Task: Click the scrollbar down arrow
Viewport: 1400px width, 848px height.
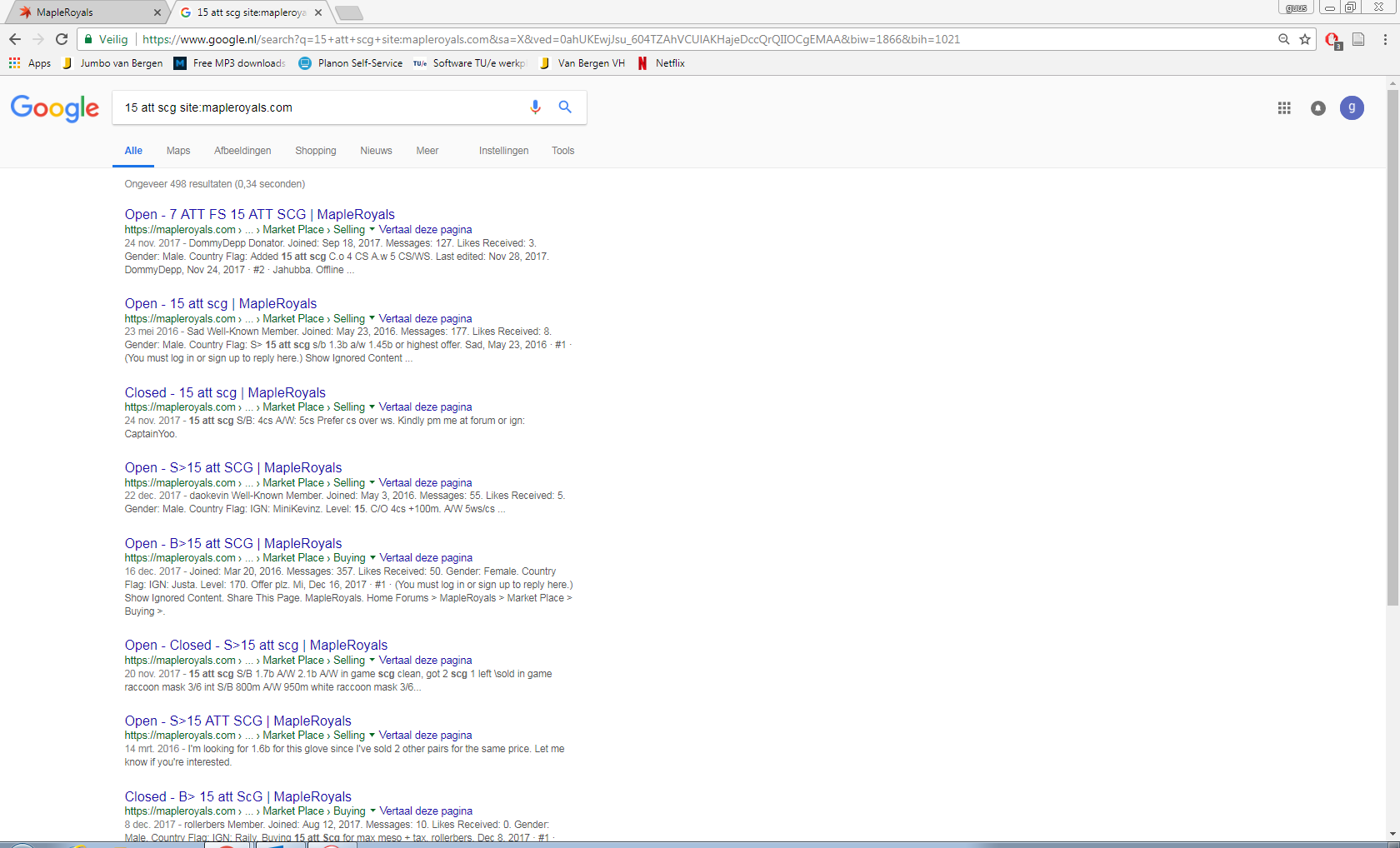Action: (1392, 835)
